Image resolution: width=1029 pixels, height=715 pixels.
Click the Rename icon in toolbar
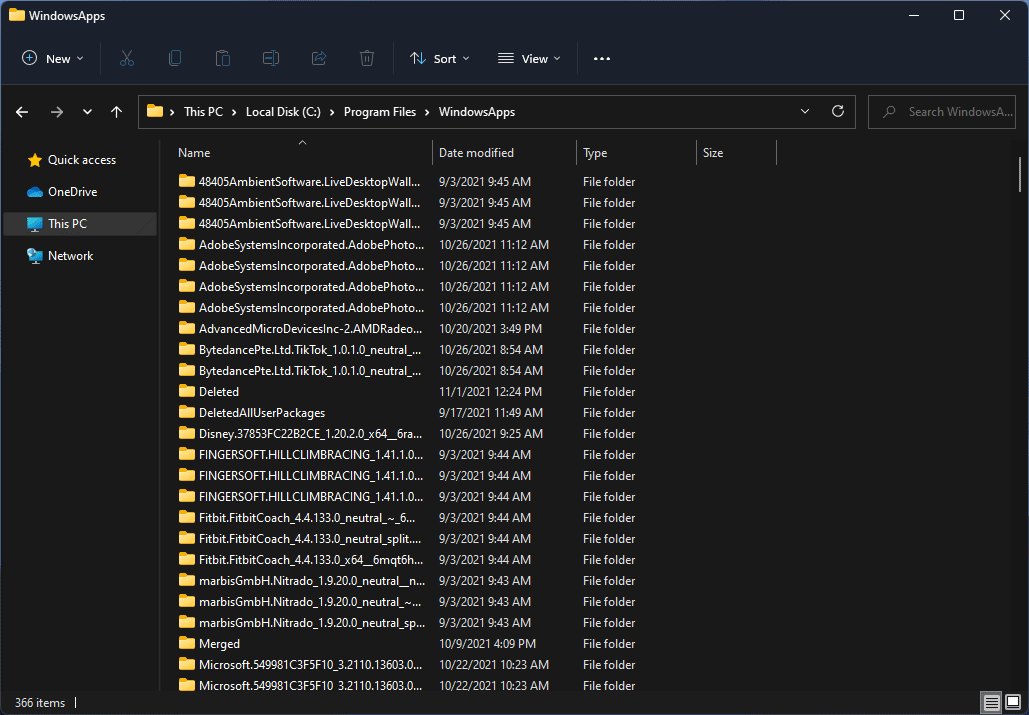[x=271, y=59]
